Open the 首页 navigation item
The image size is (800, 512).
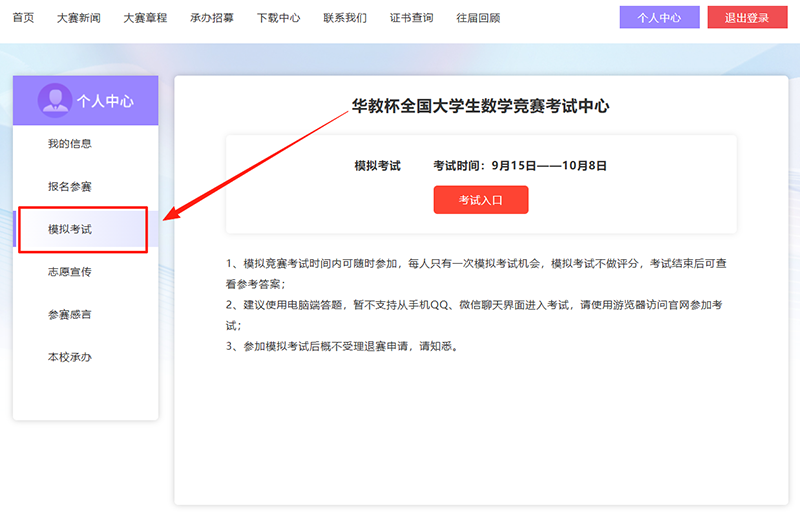(x=23, y=18)
